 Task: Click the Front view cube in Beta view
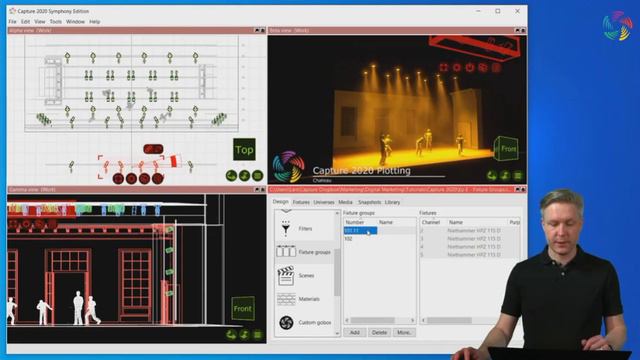(x=506, y=148)
